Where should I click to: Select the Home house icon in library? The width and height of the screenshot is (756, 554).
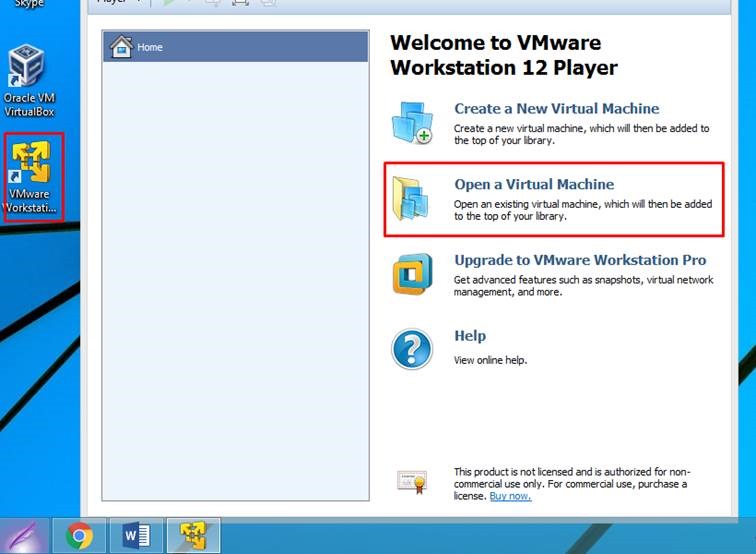click(121, 47)
